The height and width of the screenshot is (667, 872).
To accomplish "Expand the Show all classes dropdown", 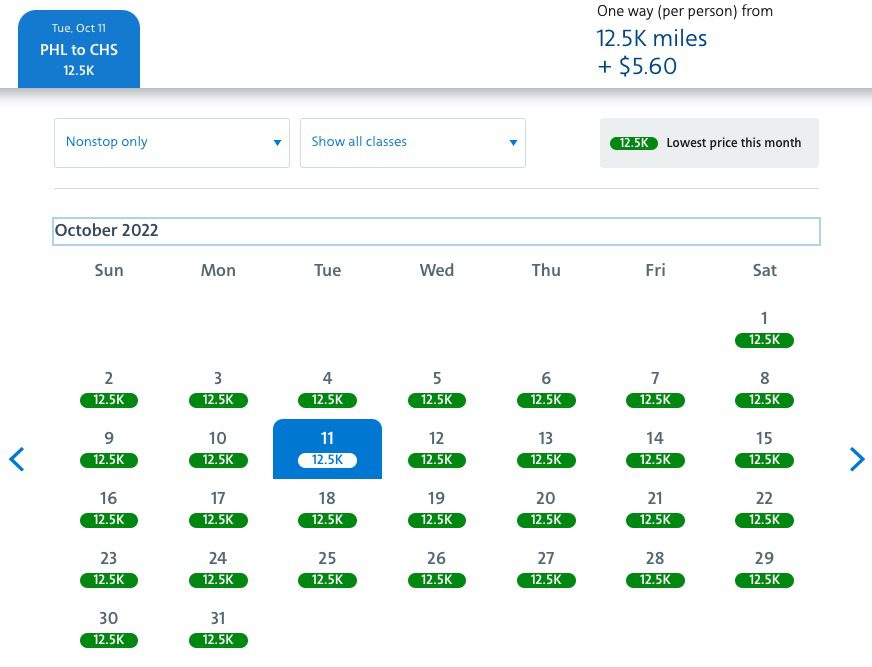I will click(x=412, y=142).
